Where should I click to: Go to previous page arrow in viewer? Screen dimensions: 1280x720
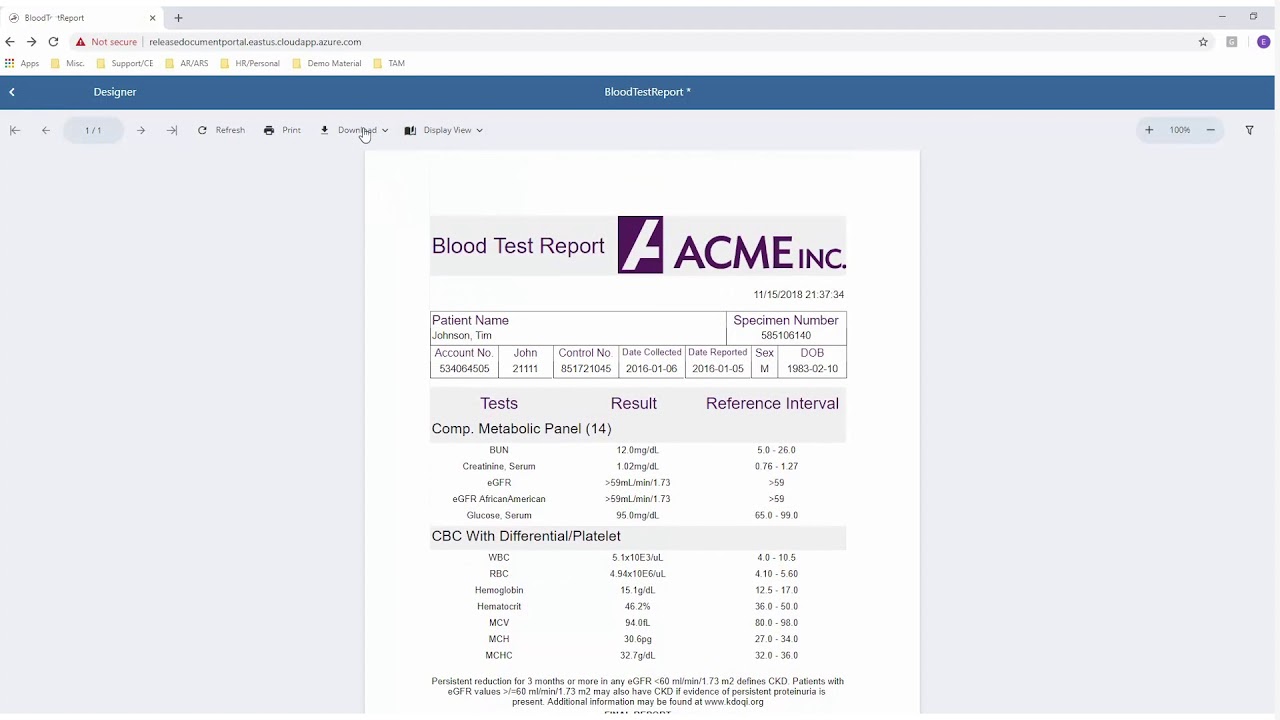pos(46,130)
